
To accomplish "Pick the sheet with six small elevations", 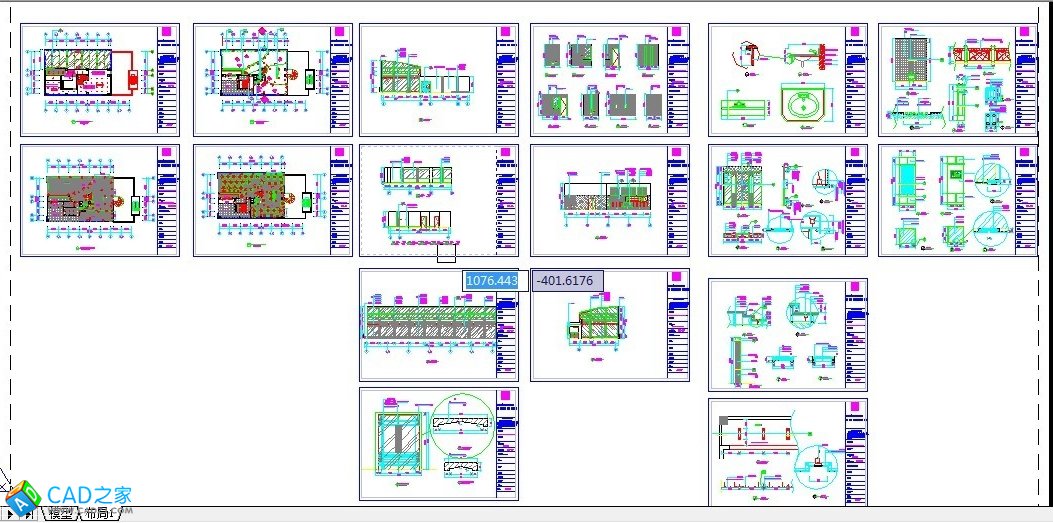I will pyautogui.click(x=609, y=80).
